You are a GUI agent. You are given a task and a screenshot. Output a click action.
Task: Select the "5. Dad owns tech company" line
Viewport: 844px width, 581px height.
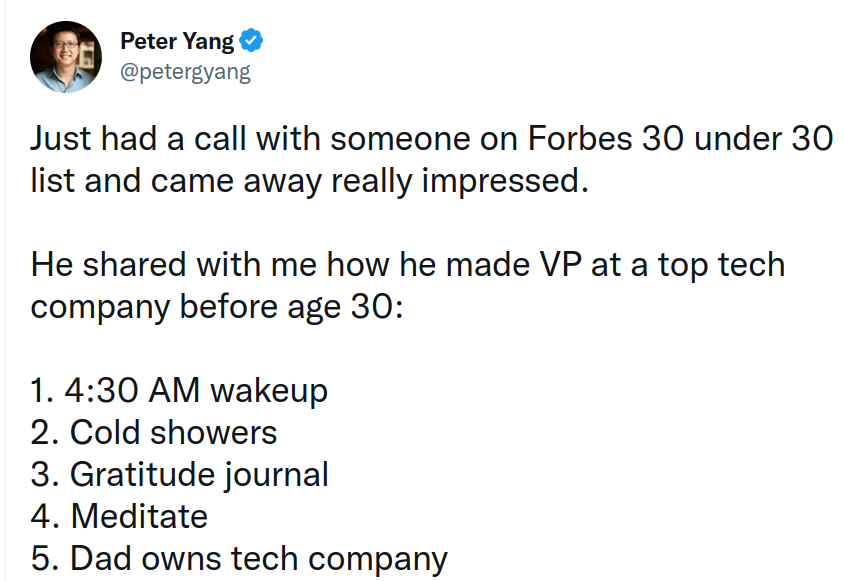pos(239,558)
